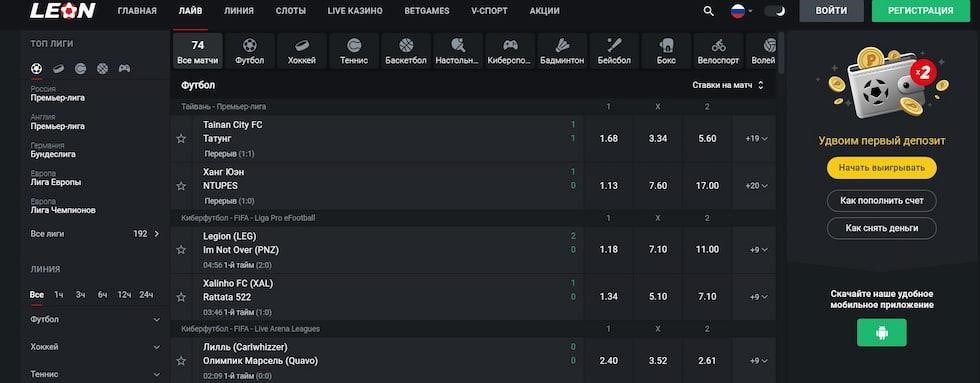Expand Все лиги 192 list
This screenshot has height=383, width=980.
click(x=94, y=234)
